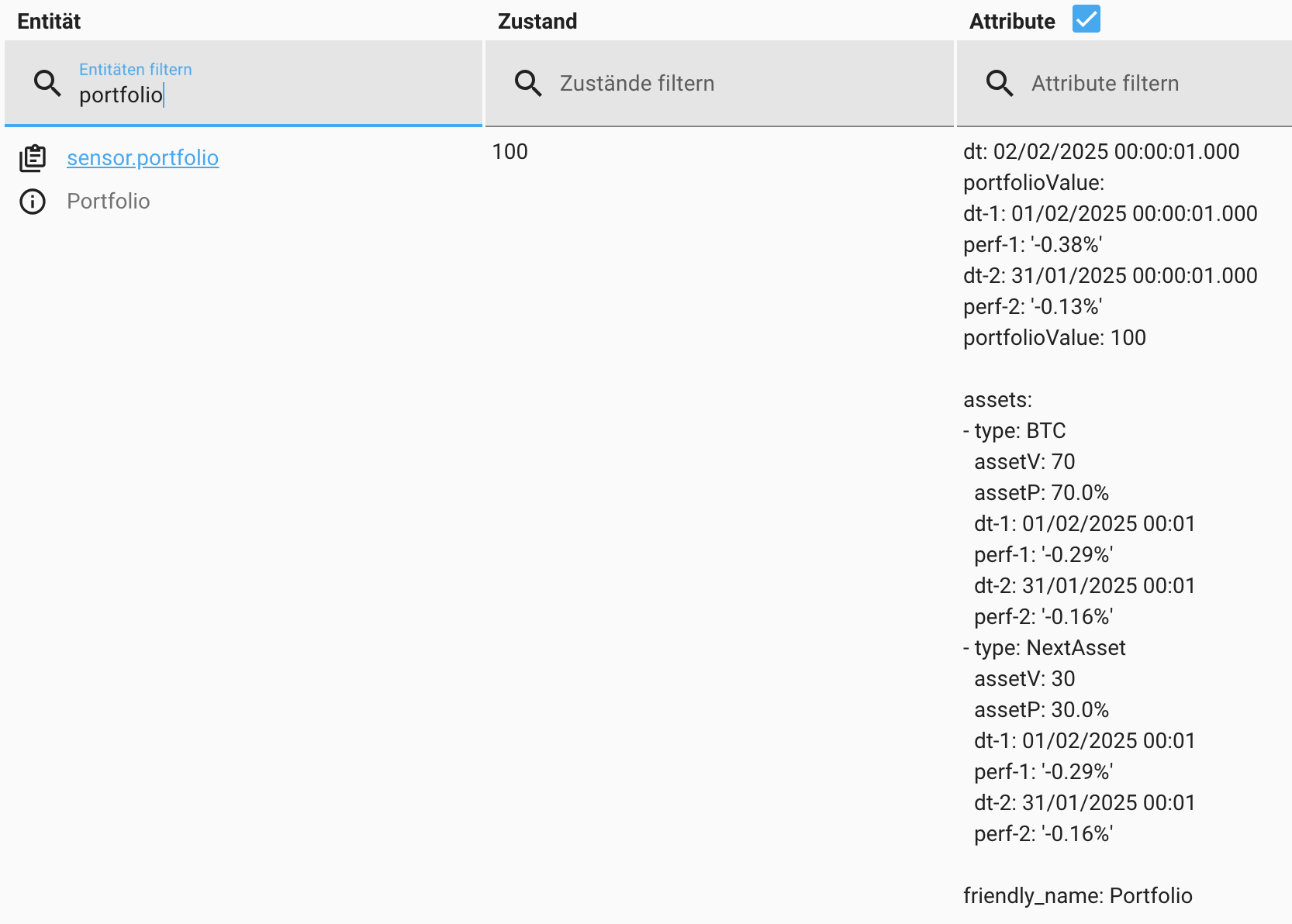Click the magnifier icon in the entity filter
This screenshot has width=1292, height=924.
point(47,83)
